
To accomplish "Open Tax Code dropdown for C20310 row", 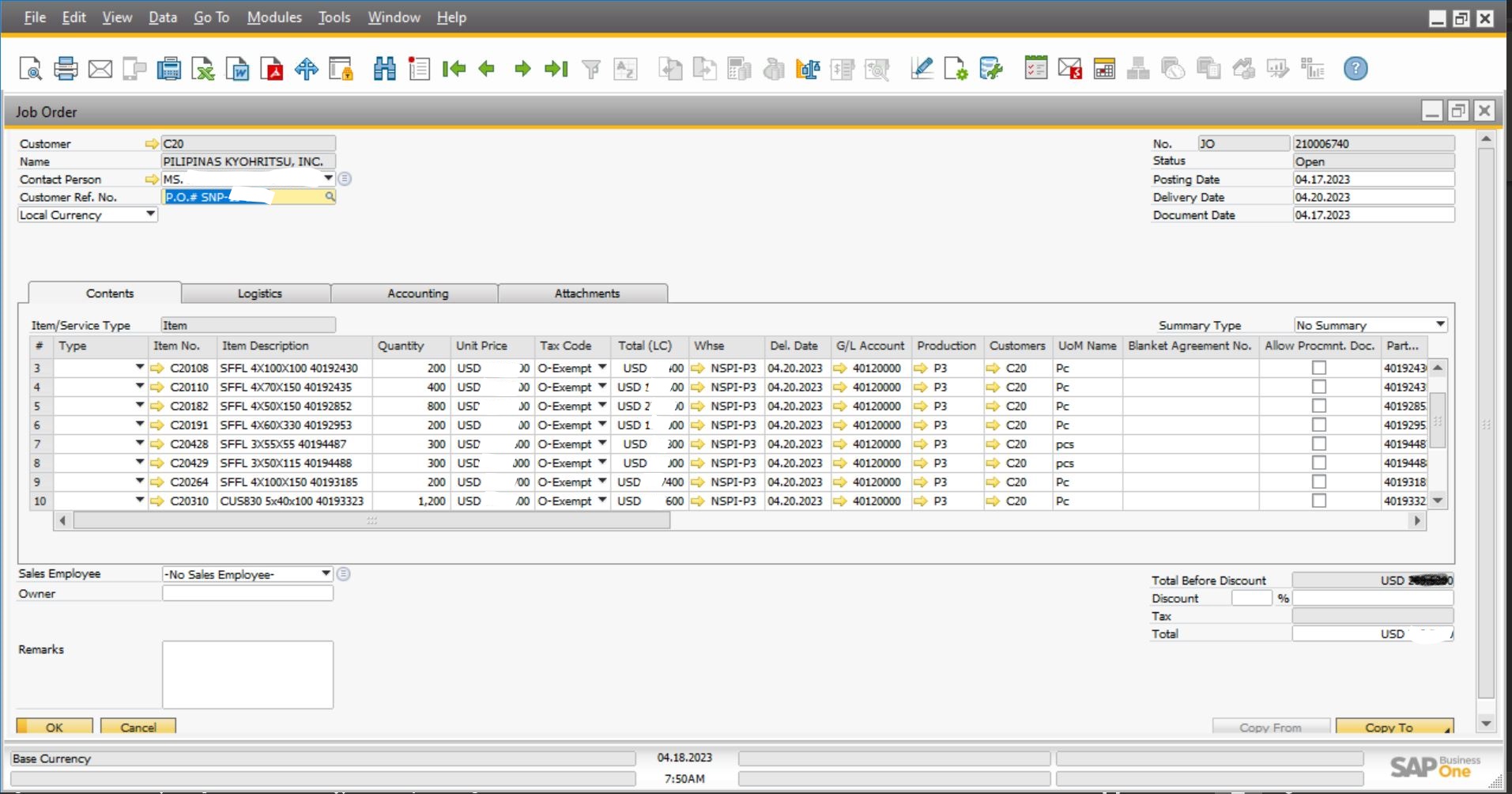I will (602, 501).
